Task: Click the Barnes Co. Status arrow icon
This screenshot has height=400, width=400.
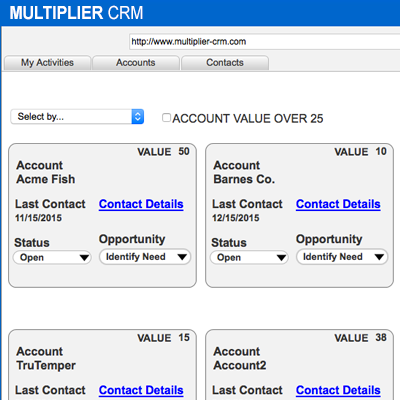Action: pyautogui.click(x=281, y=258)
